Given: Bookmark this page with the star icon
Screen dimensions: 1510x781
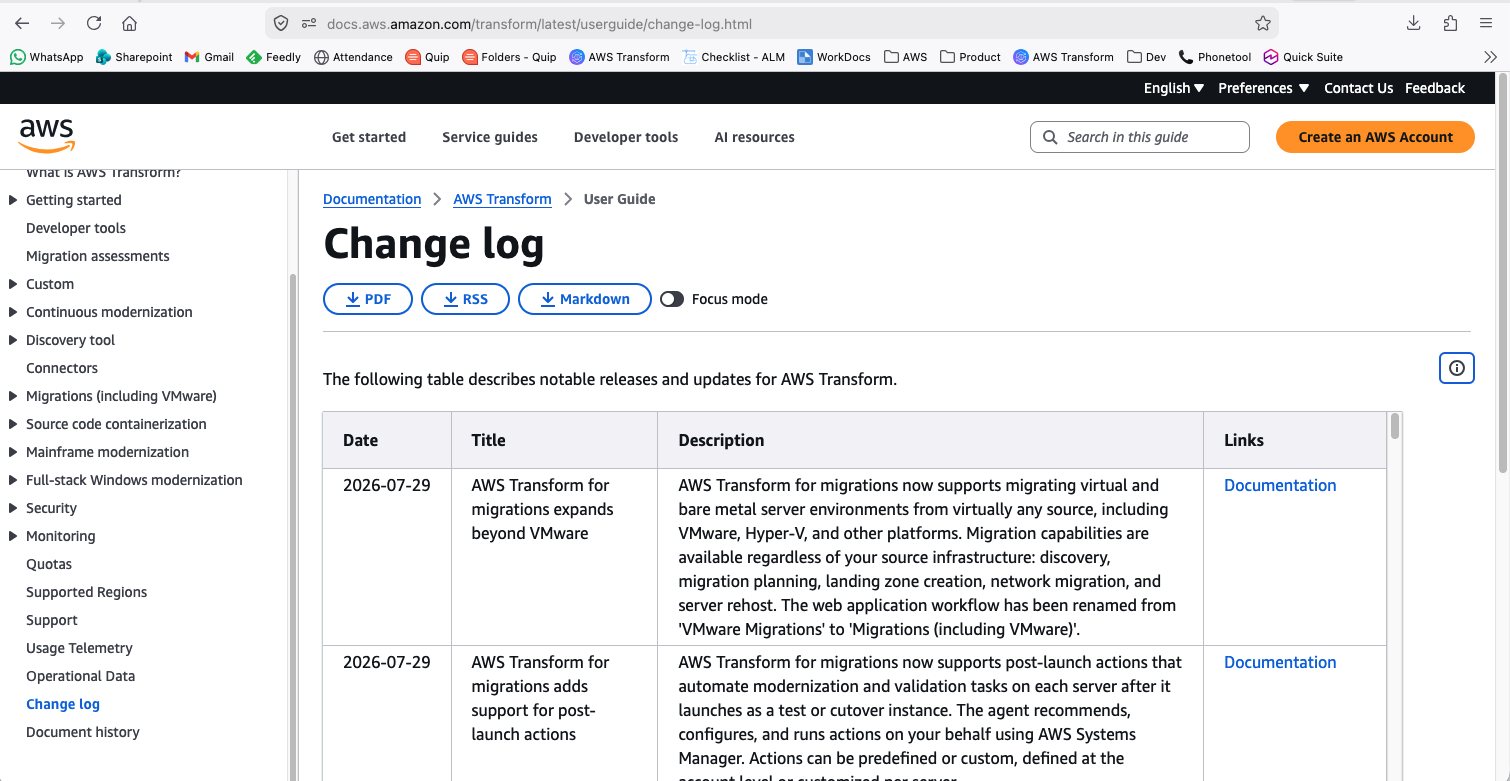Looking at the screenshot, I should click(1263, 23).
